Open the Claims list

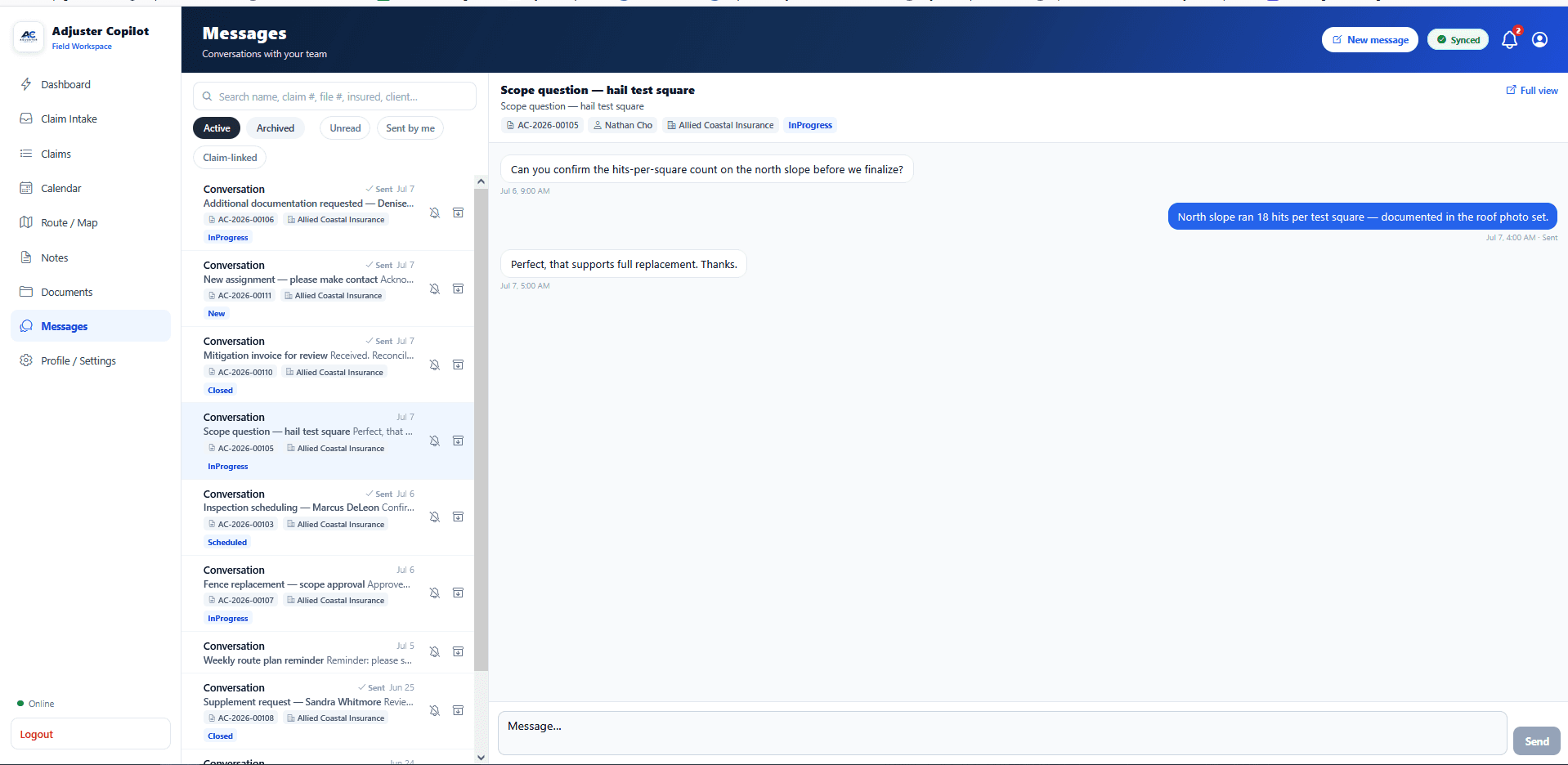coord(91,154)
